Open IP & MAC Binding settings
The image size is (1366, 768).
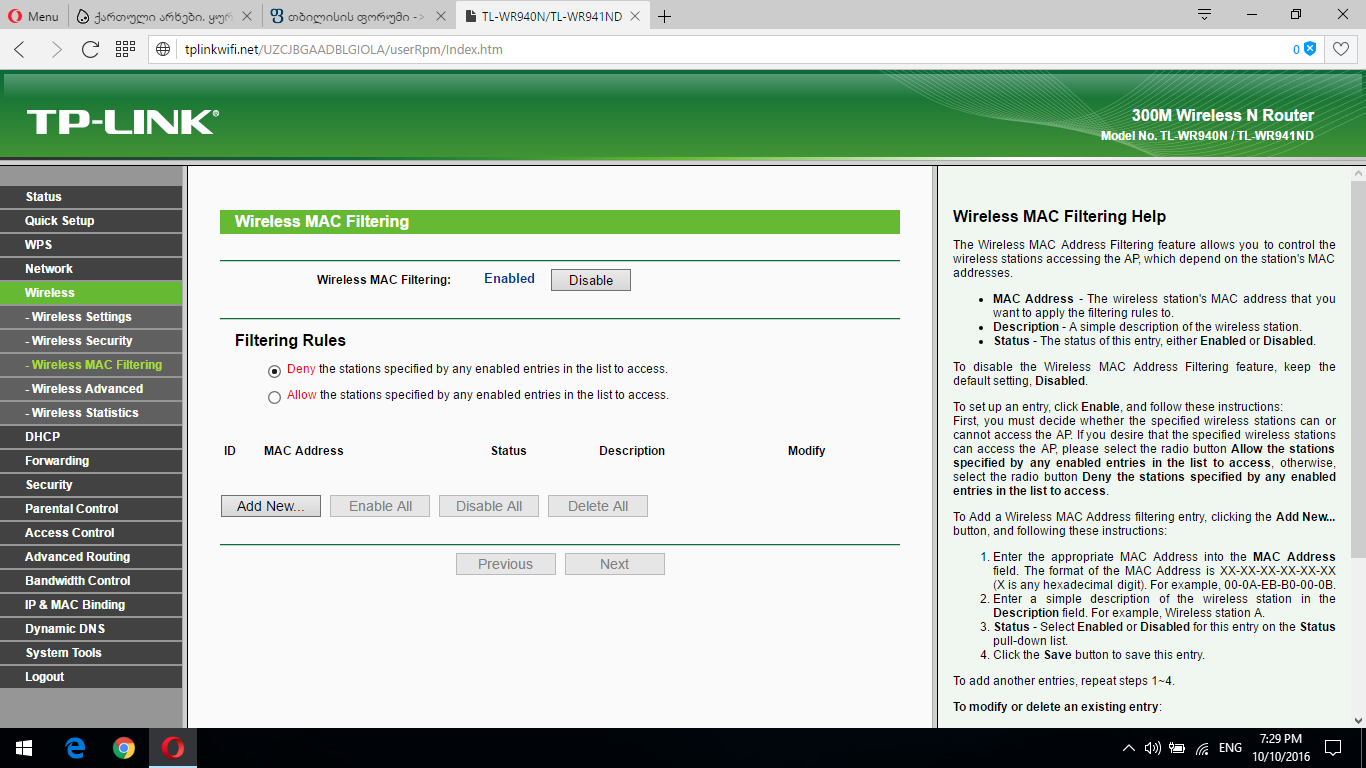point(91,605)
